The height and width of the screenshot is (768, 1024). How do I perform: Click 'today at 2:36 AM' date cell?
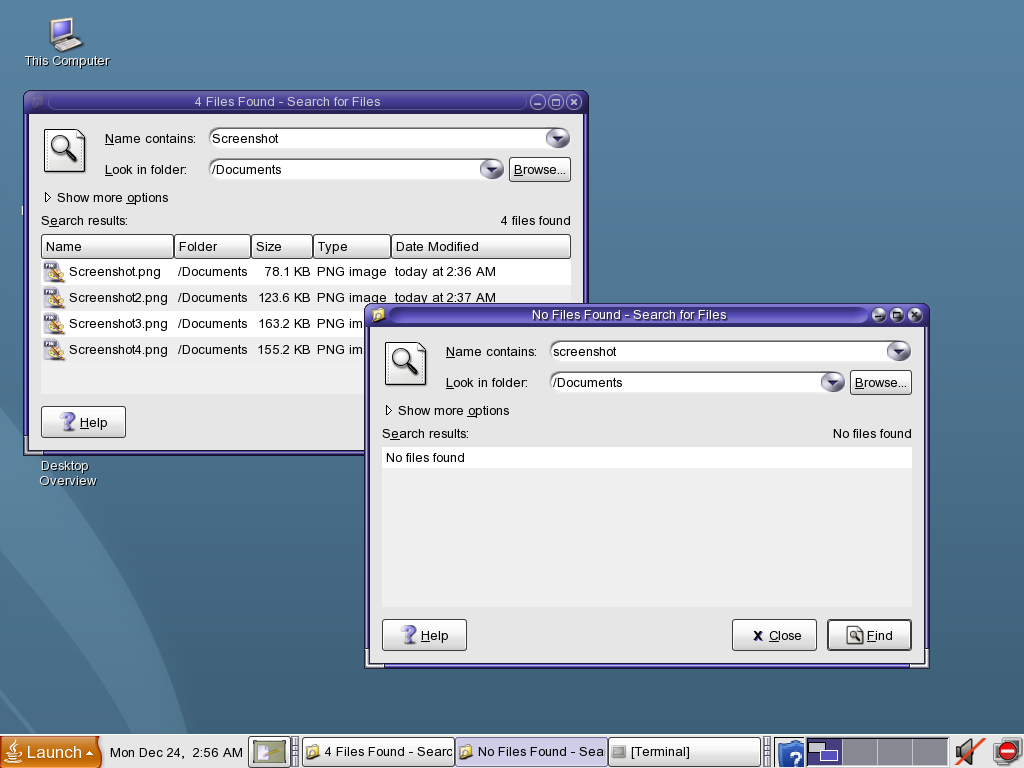point(445,272)
